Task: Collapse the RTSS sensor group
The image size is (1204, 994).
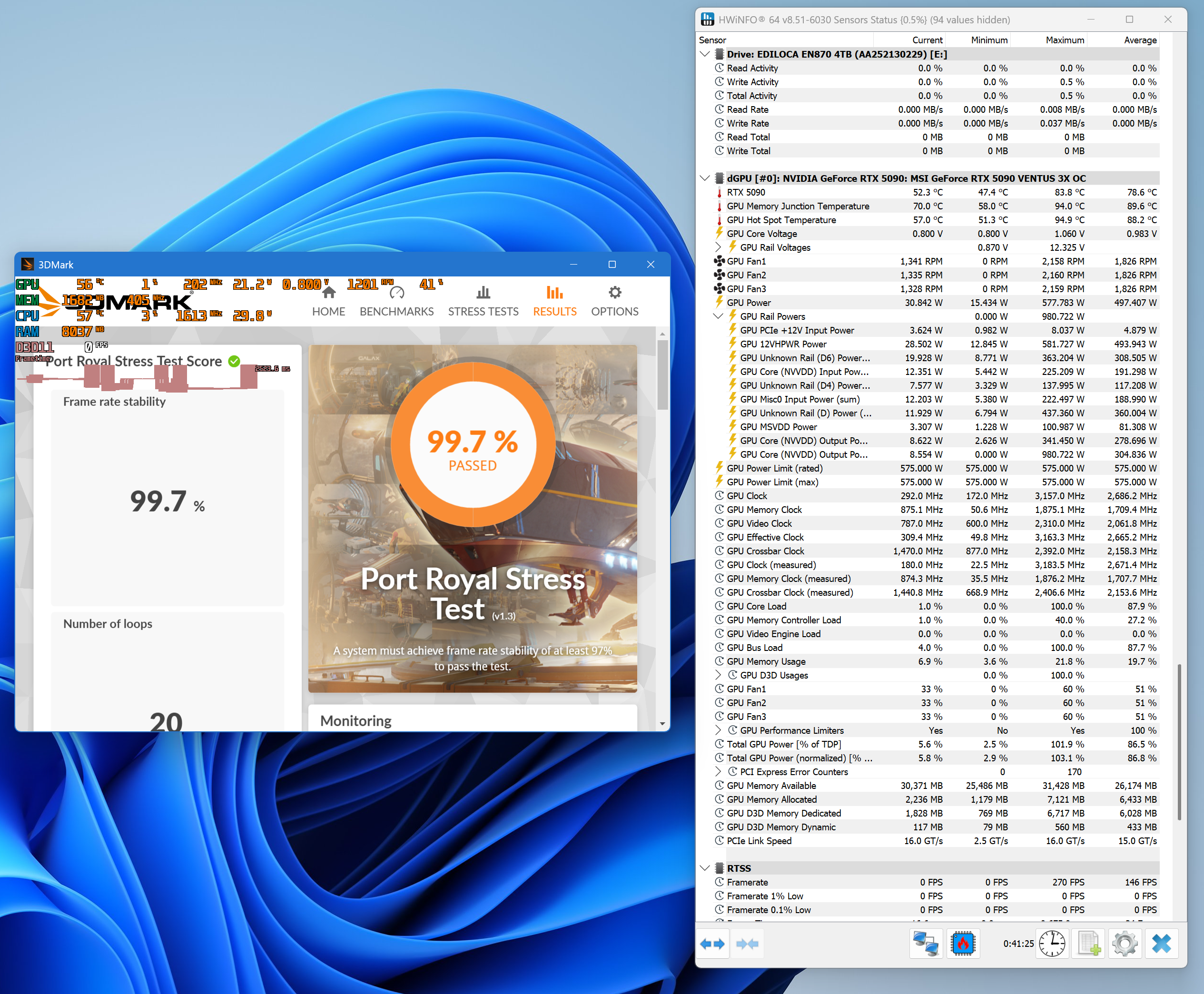Action: (x=705, y=868)
